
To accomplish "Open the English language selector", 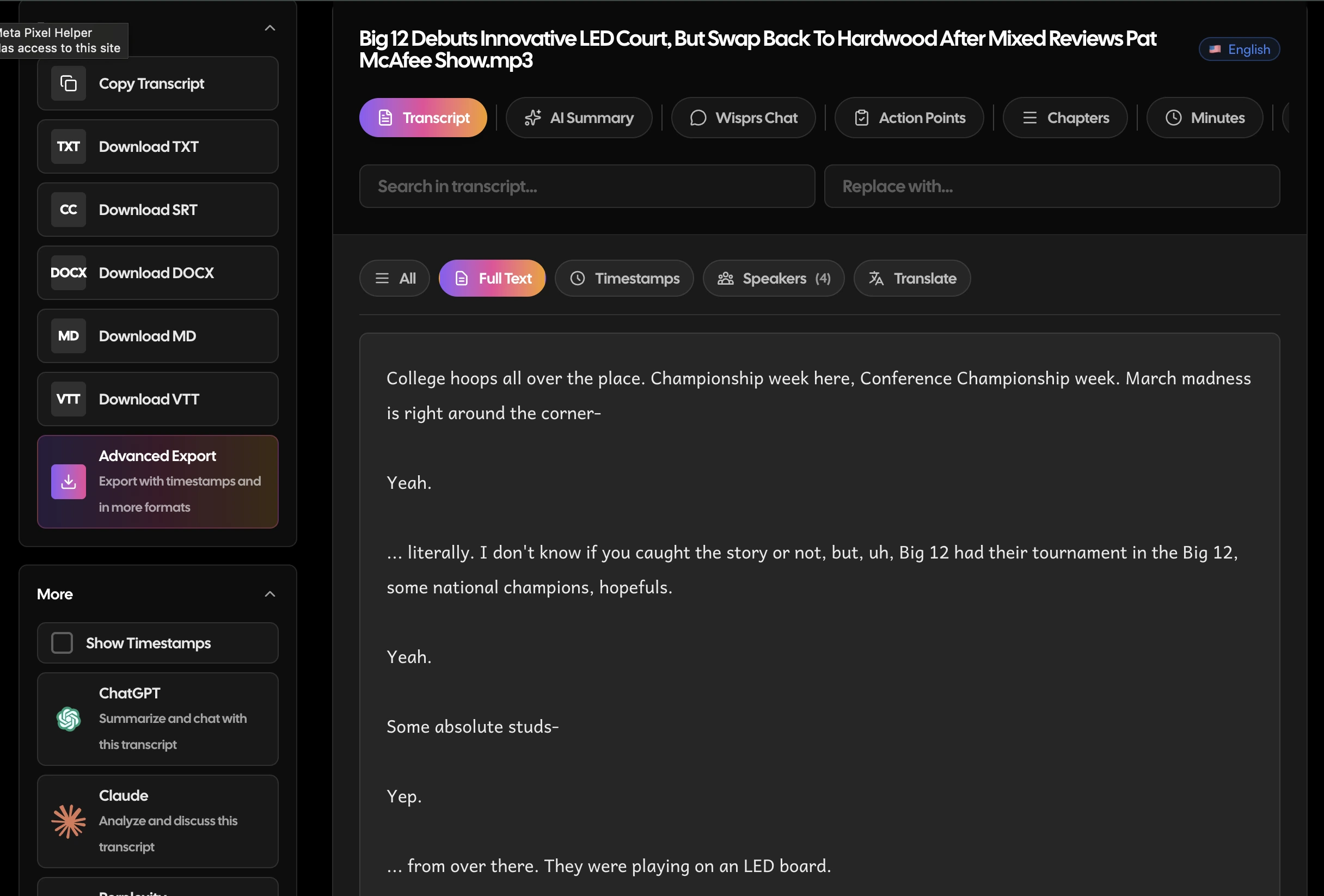I will pyautogui.click(x=1239, y=49).
